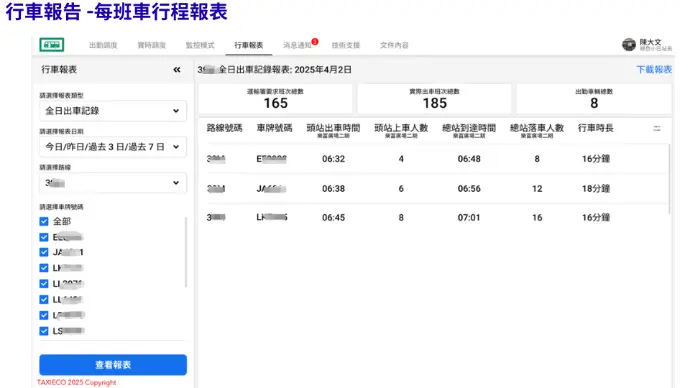Click the 頭站上車人數 column header
This screenshot has width=690, height=388.
[401, 128]
